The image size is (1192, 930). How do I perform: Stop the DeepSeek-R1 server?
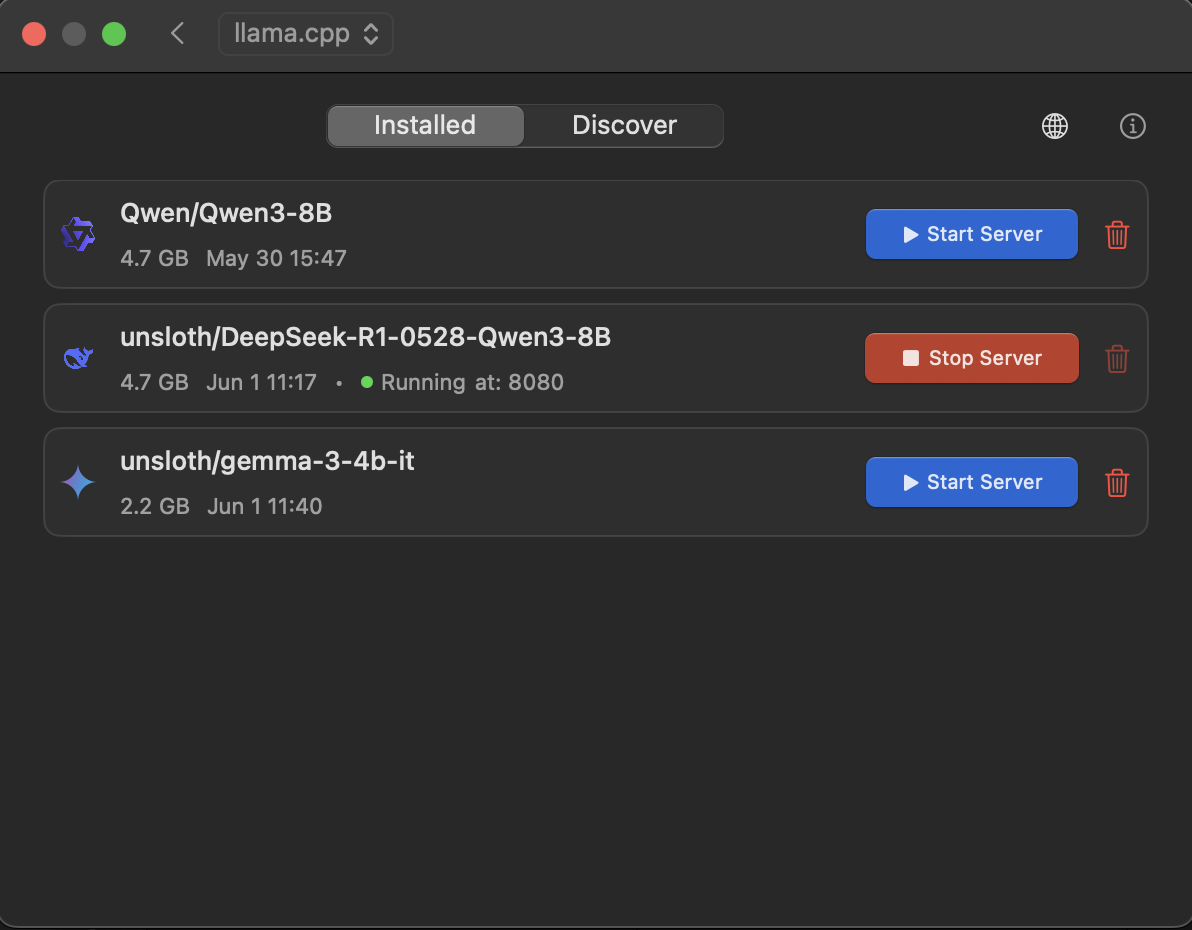point(971,358)
